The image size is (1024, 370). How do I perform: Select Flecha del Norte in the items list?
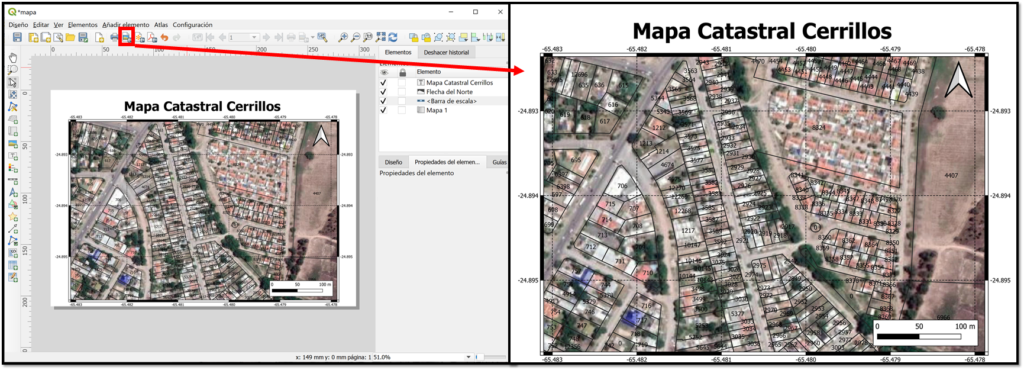[450, 92]
